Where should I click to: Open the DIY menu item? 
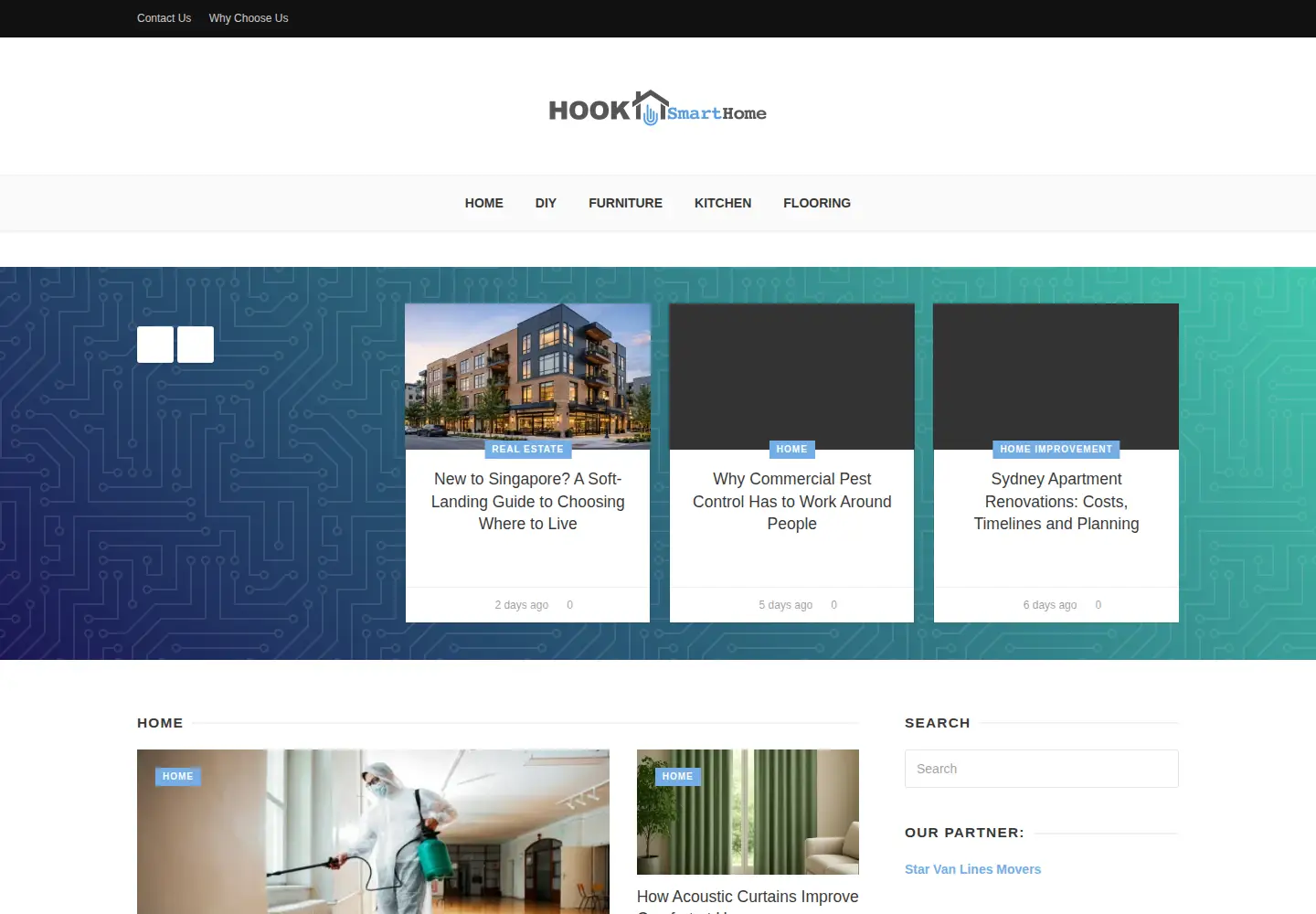pyautogui.click(x=546, y=203)
